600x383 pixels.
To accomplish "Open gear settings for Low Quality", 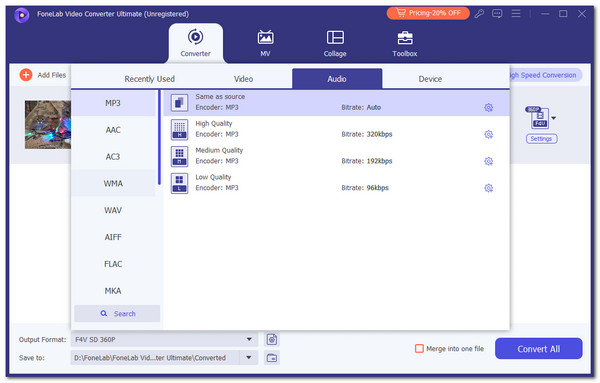I will pos(488,188).
